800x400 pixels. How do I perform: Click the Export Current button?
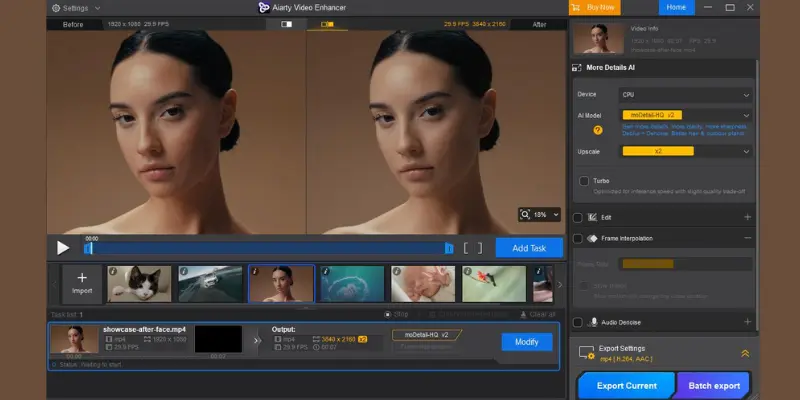point(627,386)
